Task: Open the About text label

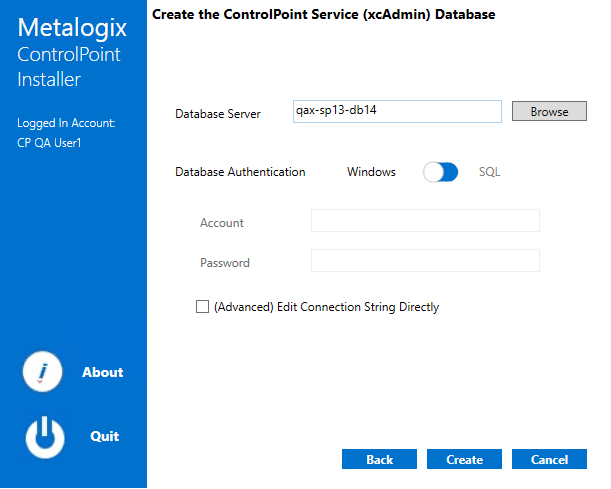Action: tap(102, 372)
